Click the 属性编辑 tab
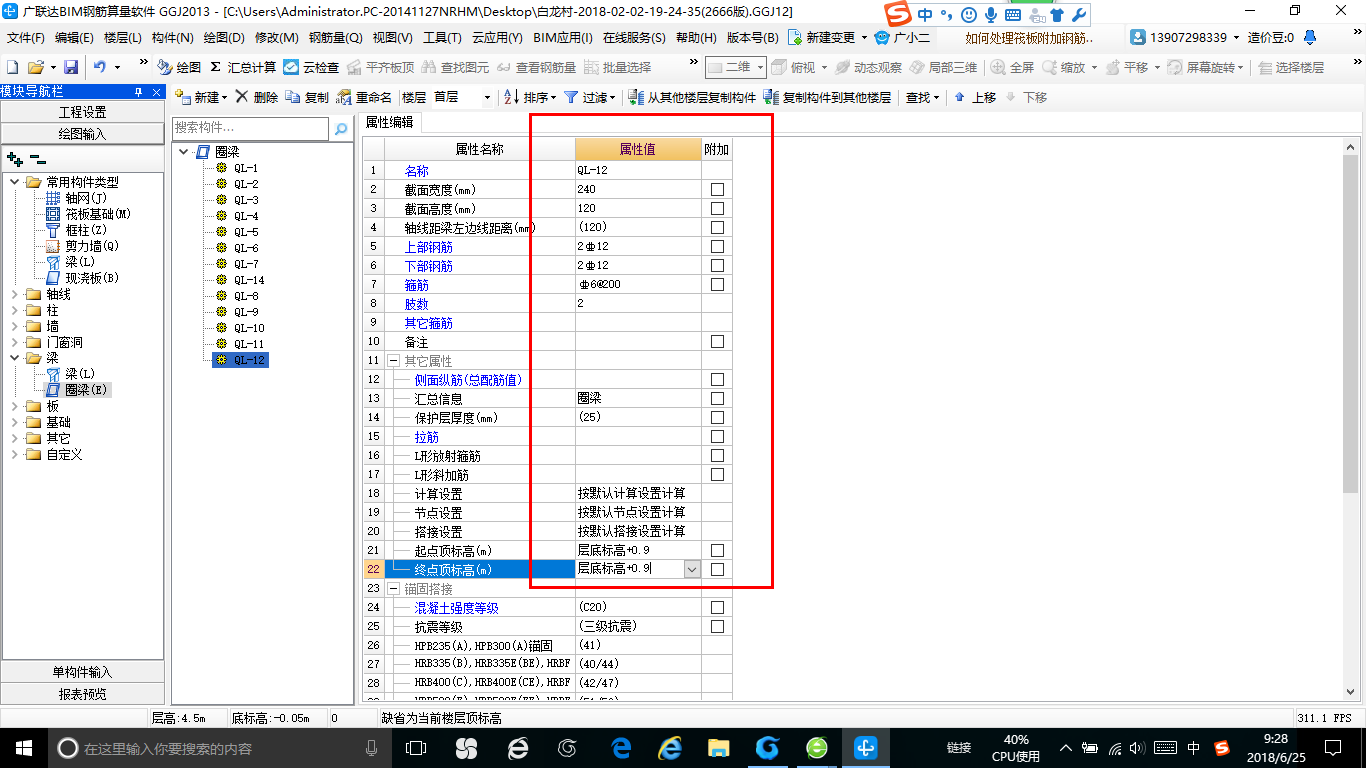Screen dimensions: 1366x768 [x=389, y=122]
